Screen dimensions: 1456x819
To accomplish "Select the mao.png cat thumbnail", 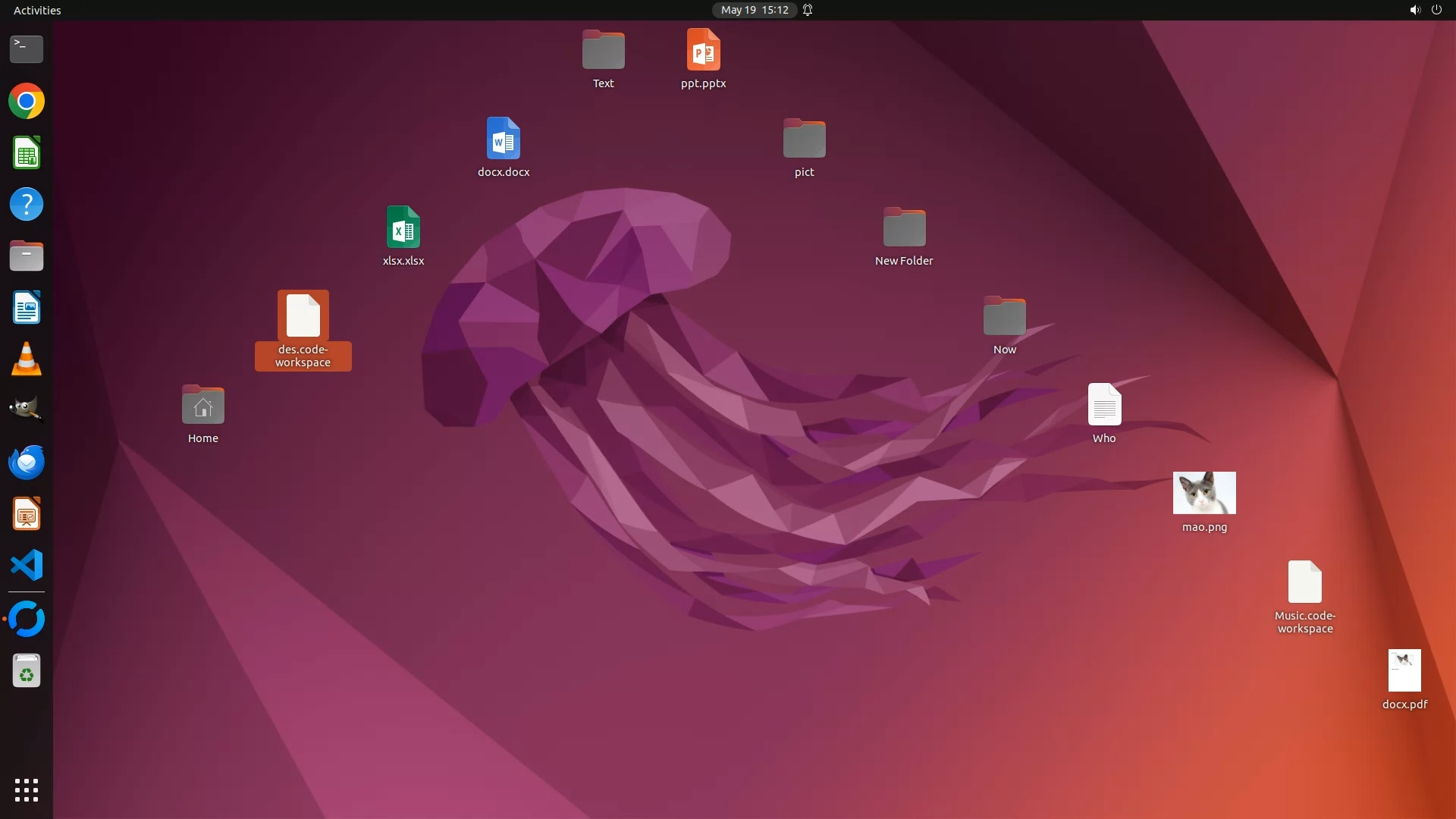I will click(1204, 493).
